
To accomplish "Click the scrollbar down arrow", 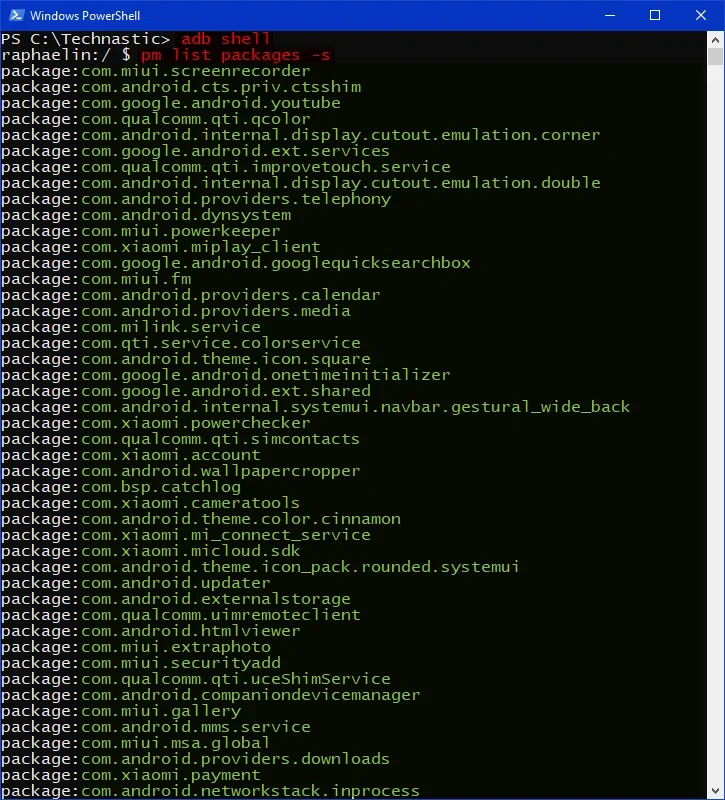I will 715,791.
